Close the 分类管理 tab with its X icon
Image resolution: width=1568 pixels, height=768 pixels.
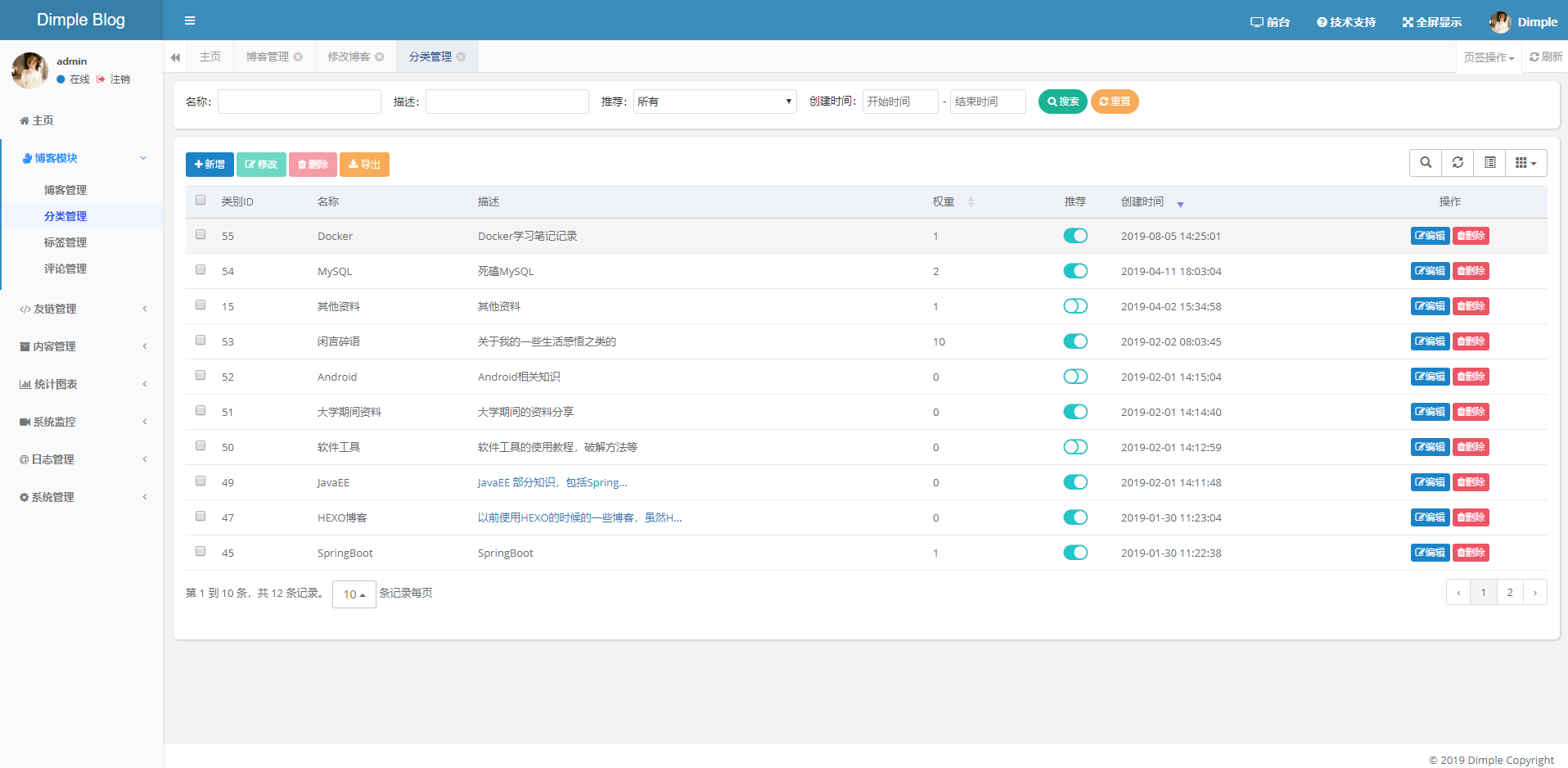462,57
